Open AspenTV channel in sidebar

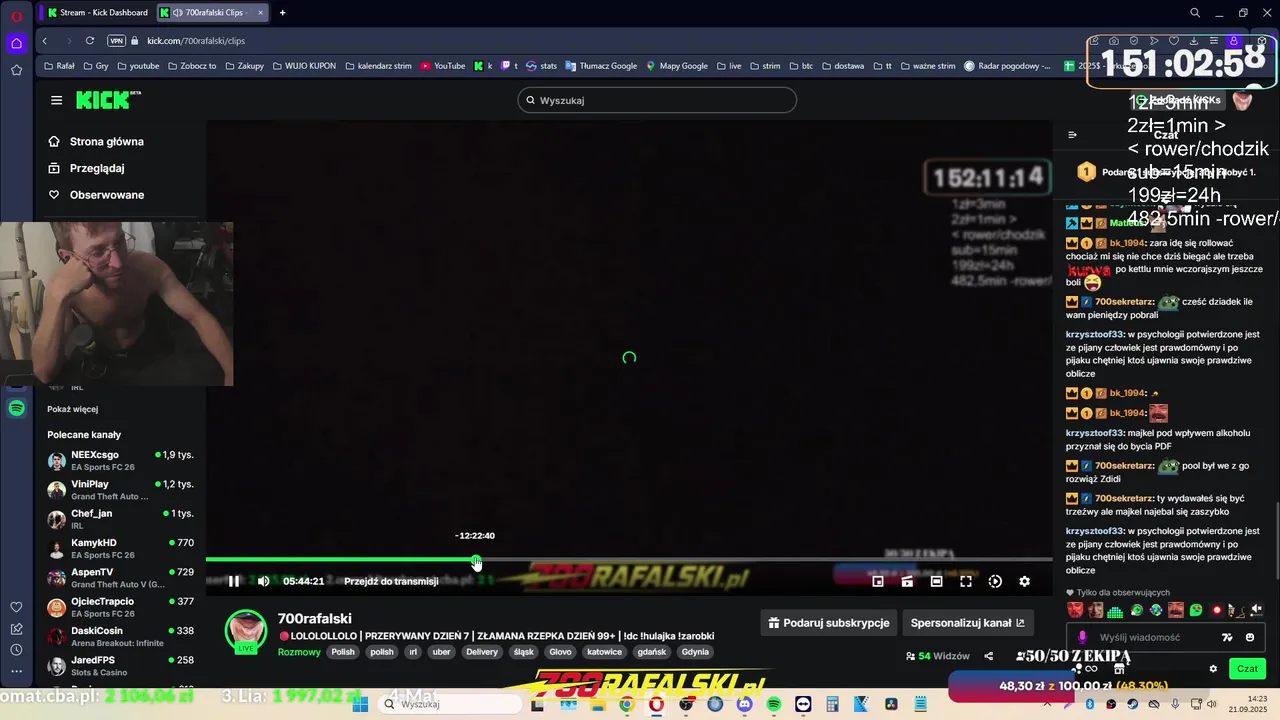[x=120, y=578]
